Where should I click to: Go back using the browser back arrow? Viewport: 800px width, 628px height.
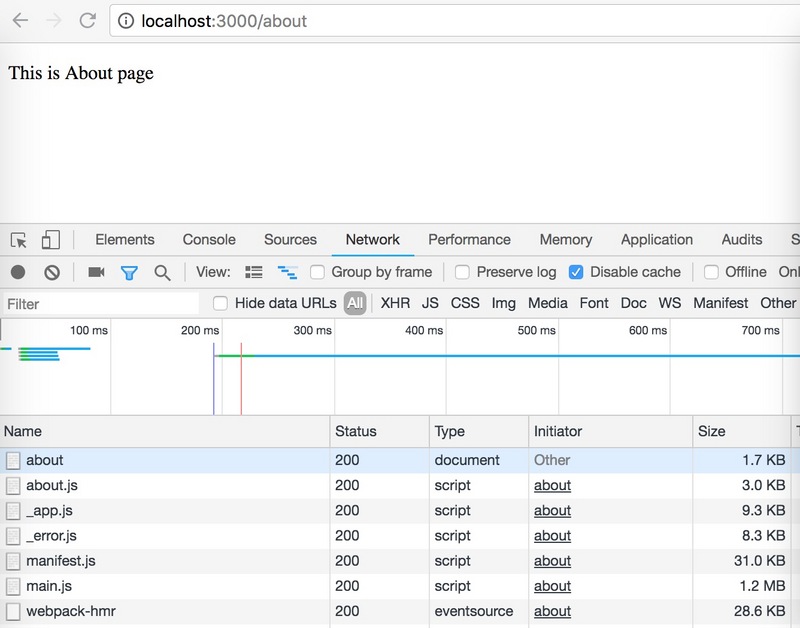coord(20,20)
